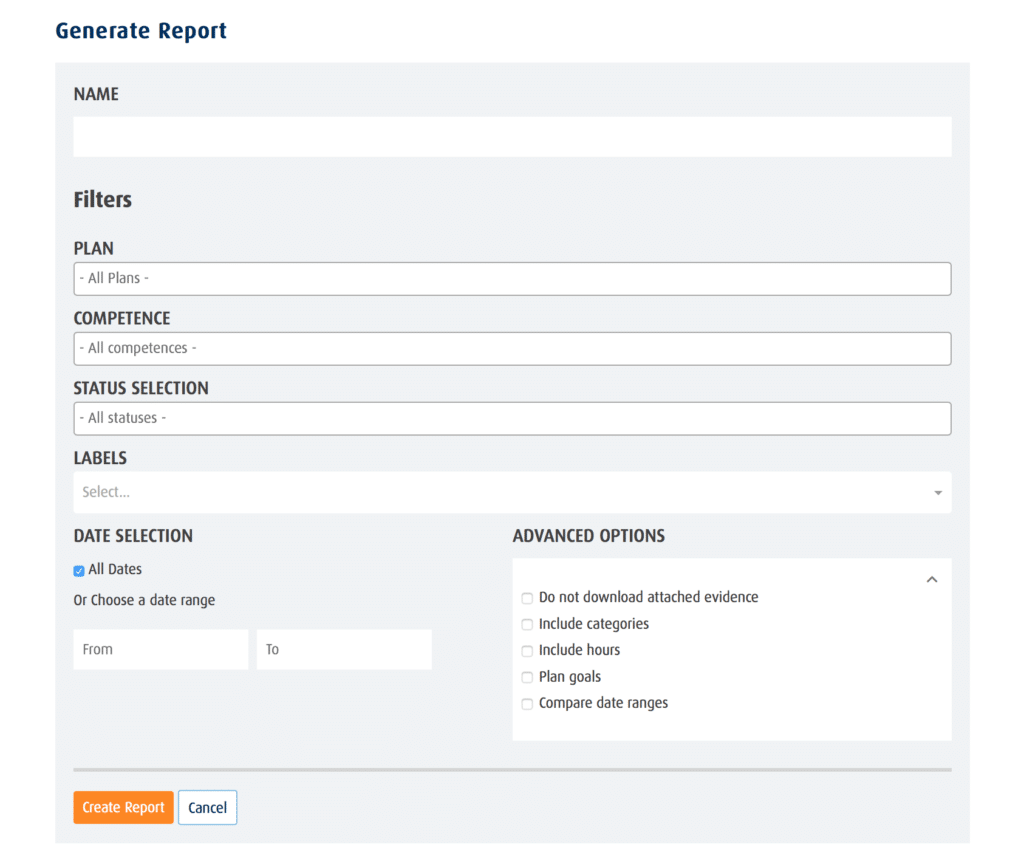The height and width of the screenshot is (864, 1024).
Task: Click the Generate Report heading
Action: coord(140,30)
